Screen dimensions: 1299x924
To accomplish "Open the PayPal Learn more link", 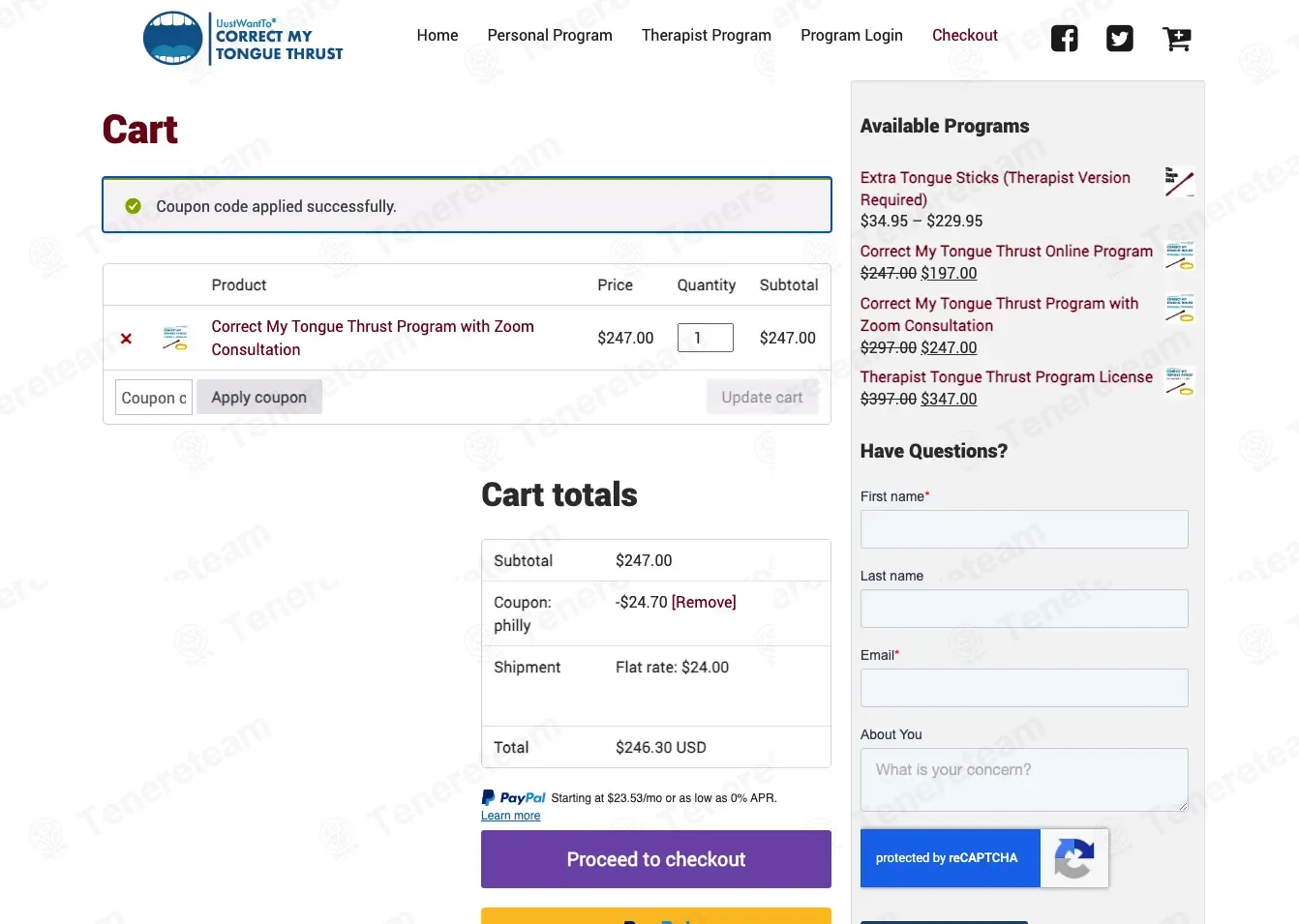I will (x=511, y=816).
